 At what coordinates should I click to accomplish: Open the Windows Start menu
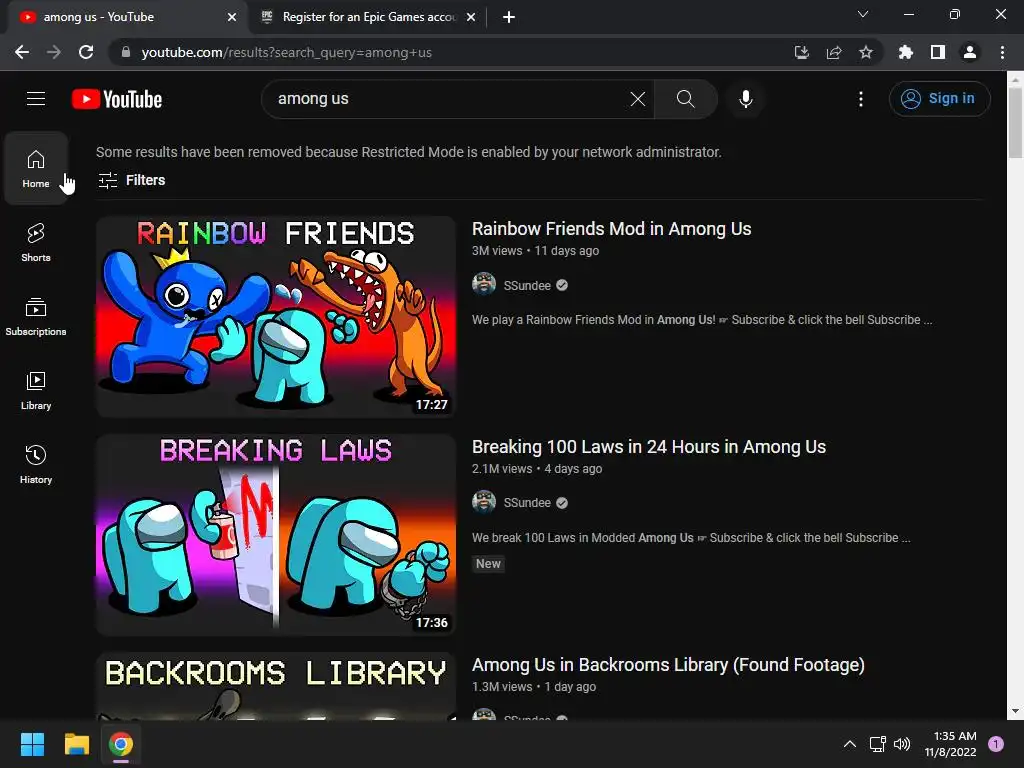(x=32, y=744)
